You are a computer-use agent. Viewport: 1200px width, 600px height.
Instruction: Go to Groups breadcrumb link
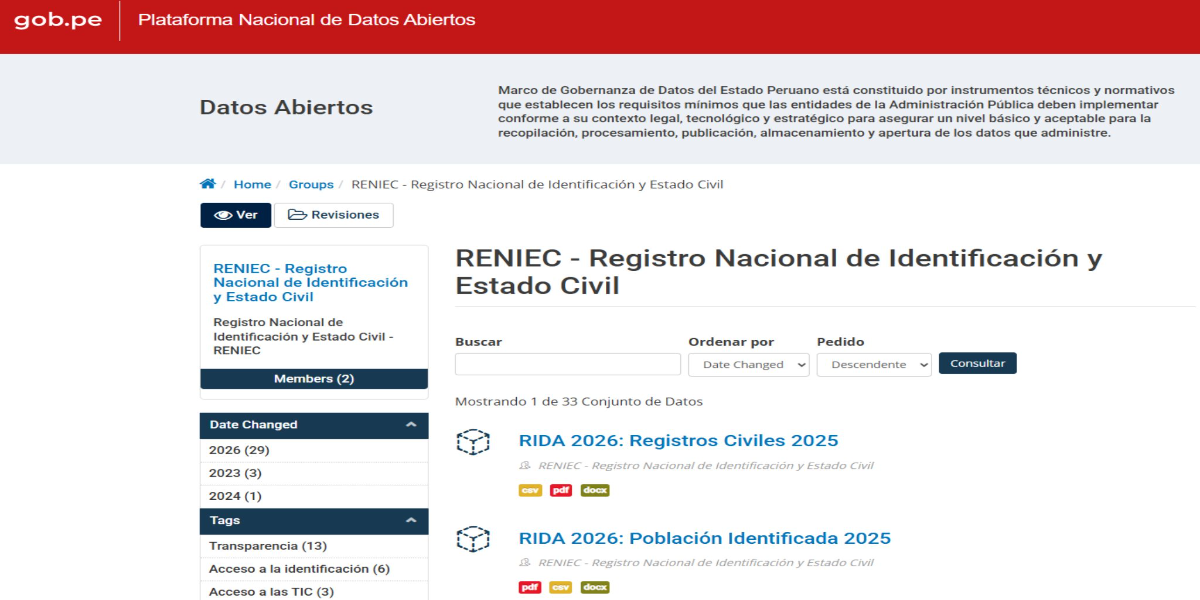[311, 184]
